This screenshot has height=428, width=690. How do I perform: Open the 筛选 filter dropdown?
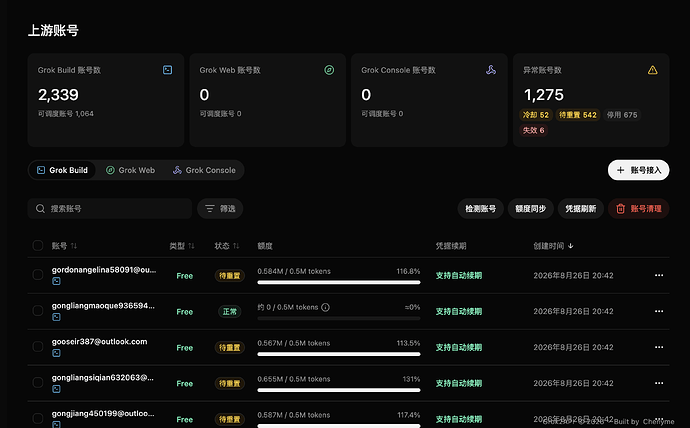click(220, 209)
